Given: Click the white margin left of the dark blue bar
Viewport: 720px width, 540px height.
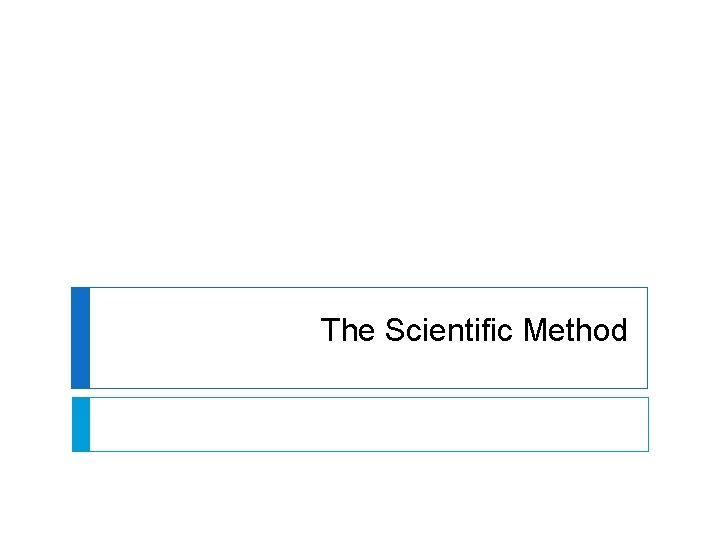Looking at the screenshot, I should (x=35, y=338).
